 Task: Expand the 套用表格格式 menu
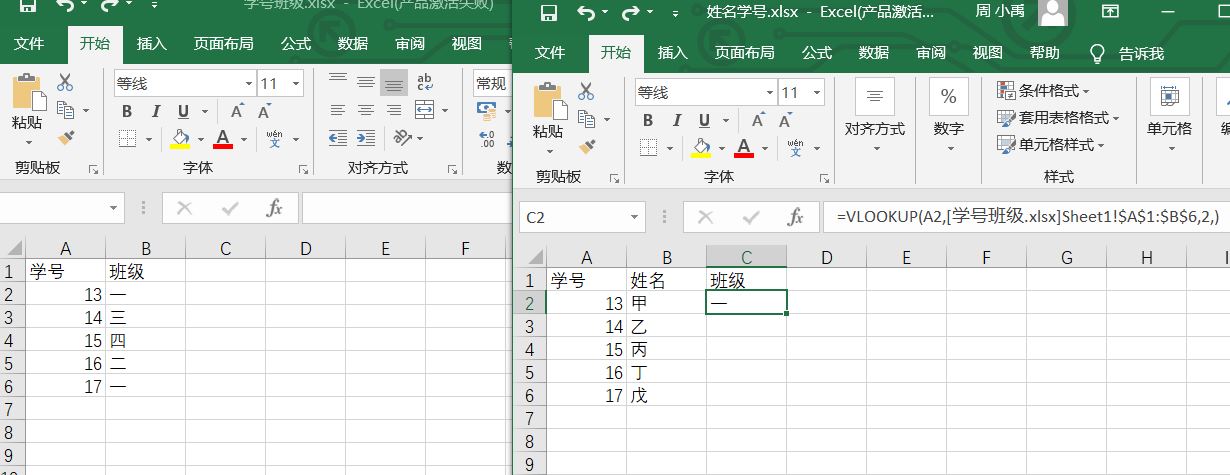(x=1059, y=118)
